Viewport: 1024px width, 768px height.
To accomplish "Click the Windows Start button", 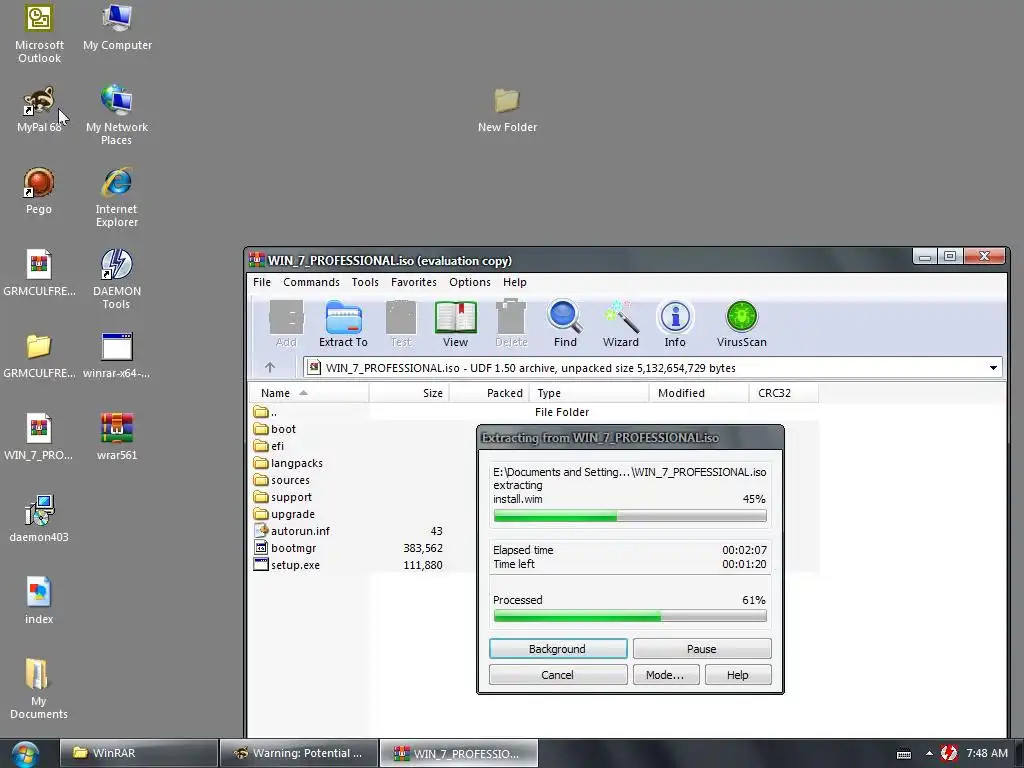I will pos(25,754).
